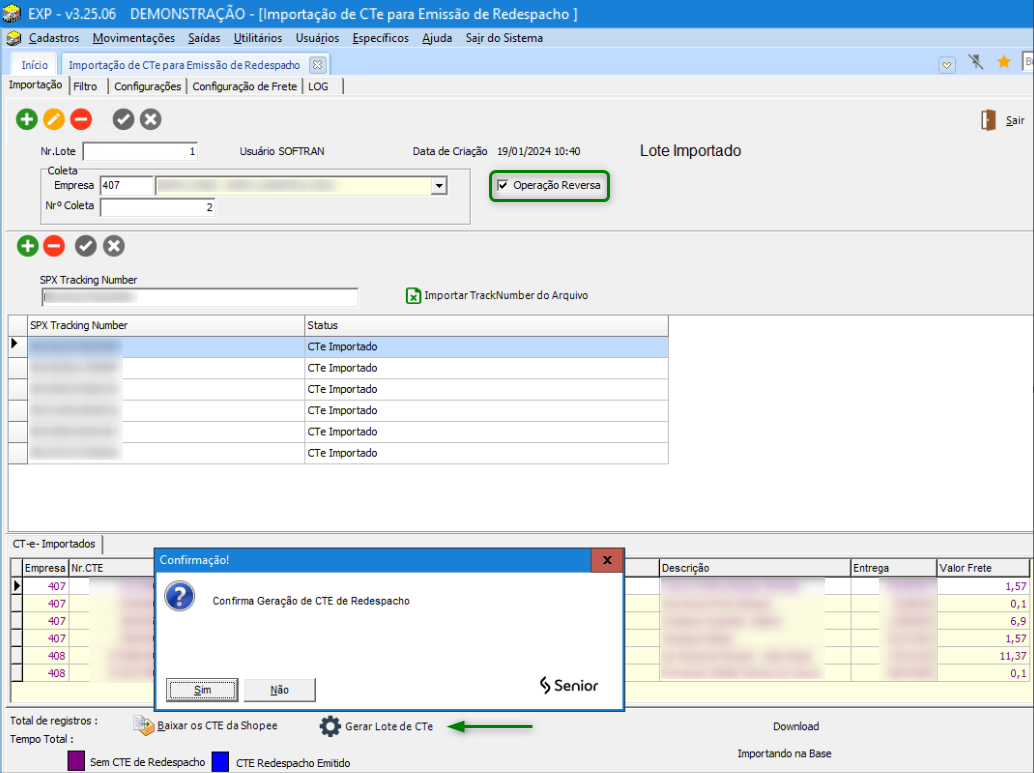The height and width of the screenshot is (773, 1034).
Task: Click the top toolbar confirm checkmark icon
Action: coord(123,120)
